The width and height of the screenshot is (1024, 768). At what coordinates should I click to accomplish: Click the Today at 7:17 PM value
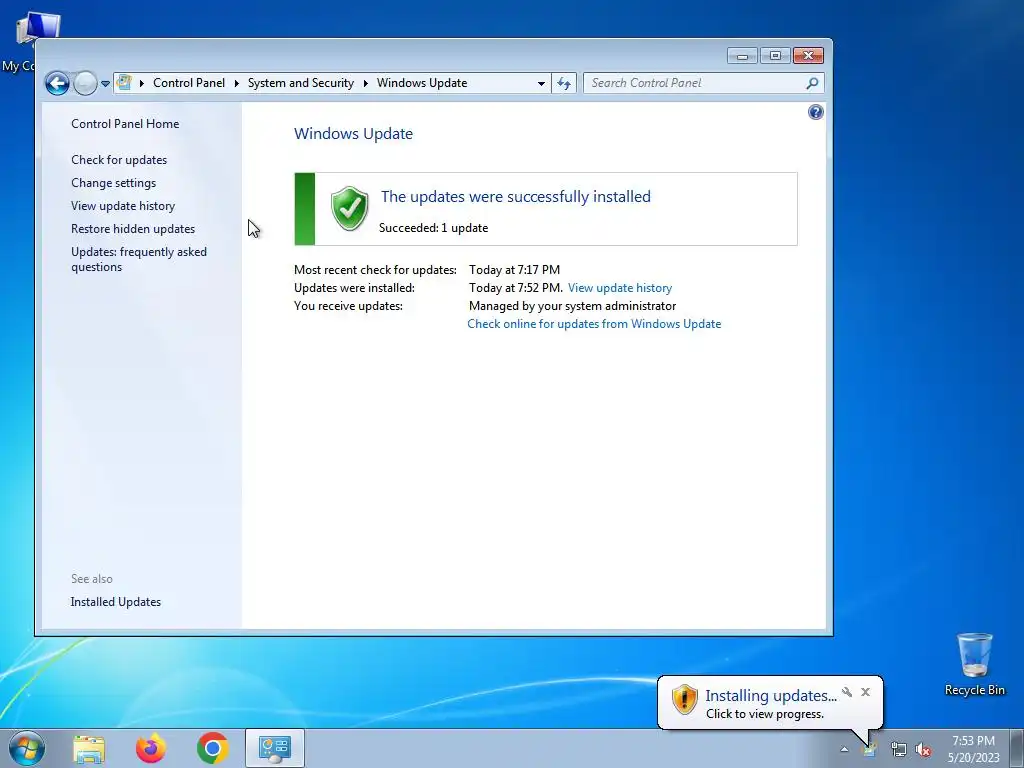tap(515, 270)
